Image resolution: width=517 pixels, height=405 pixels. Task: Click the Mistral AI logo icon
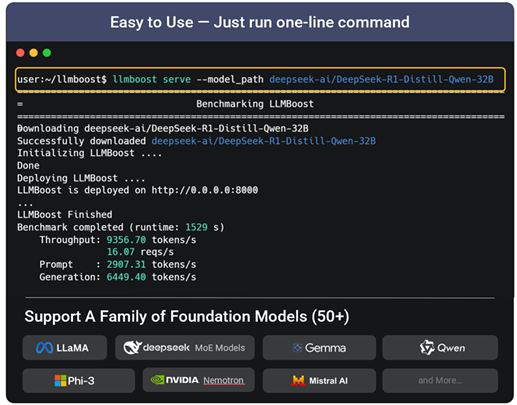click(298, 380)
